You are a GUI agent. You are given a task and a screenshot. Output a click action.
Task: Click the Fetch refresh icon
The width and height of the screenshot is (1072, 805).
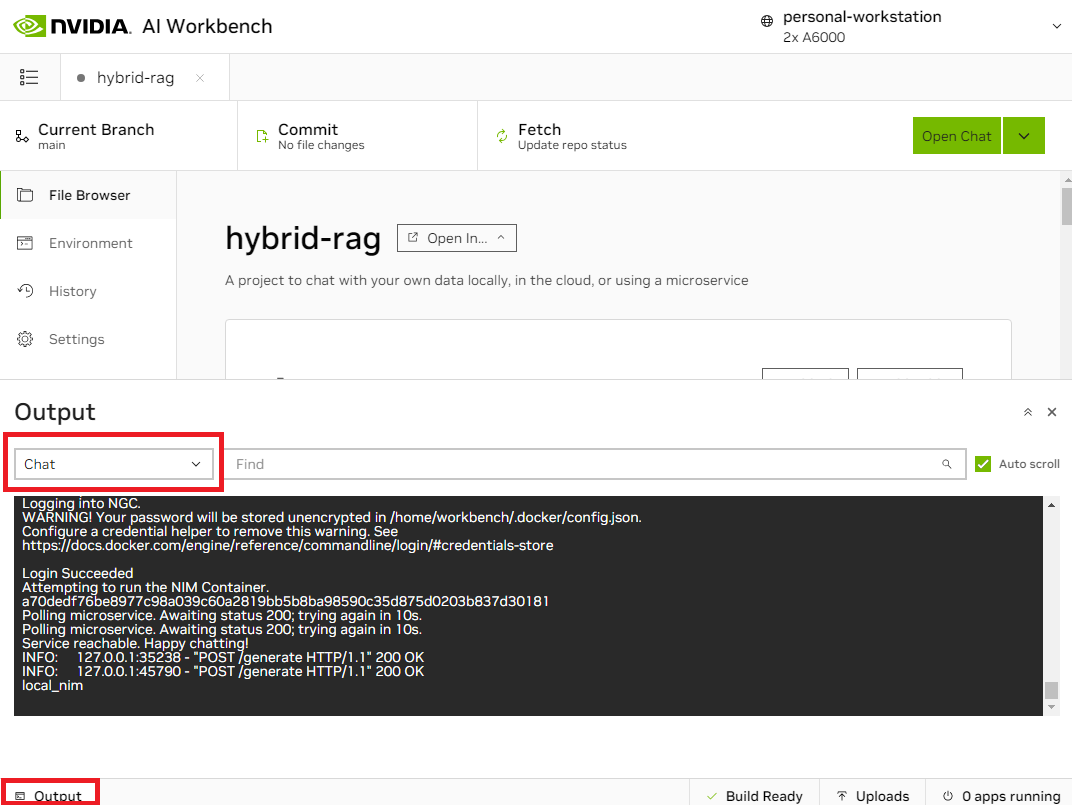502,136
